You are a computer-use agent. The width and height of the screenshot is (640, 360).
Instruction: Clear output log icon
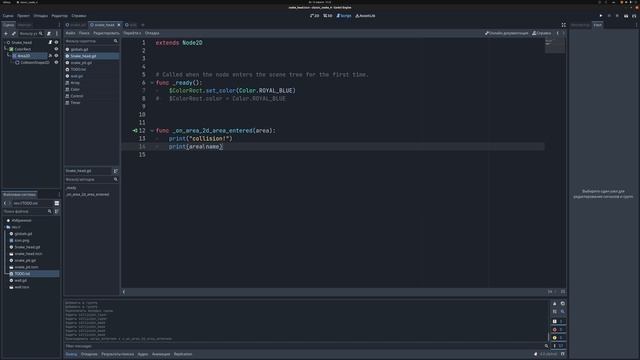(555, 304)
